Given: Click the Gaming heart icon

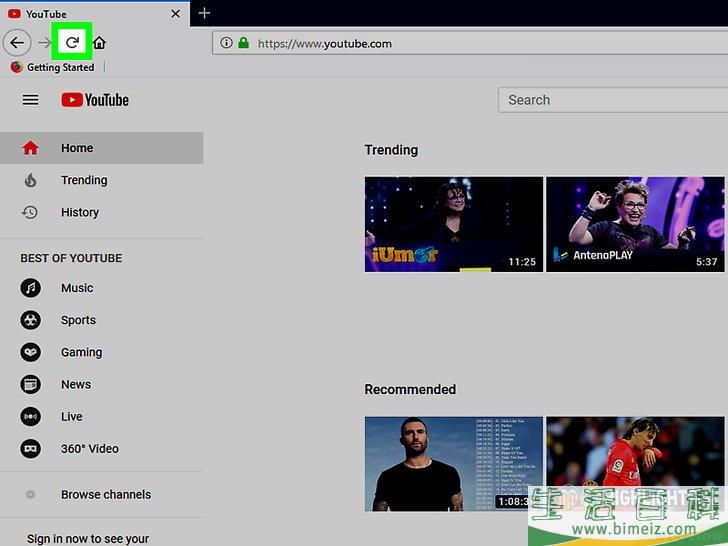Looking at the screenshot, I should pyautogui.click(x=30, y=352).
